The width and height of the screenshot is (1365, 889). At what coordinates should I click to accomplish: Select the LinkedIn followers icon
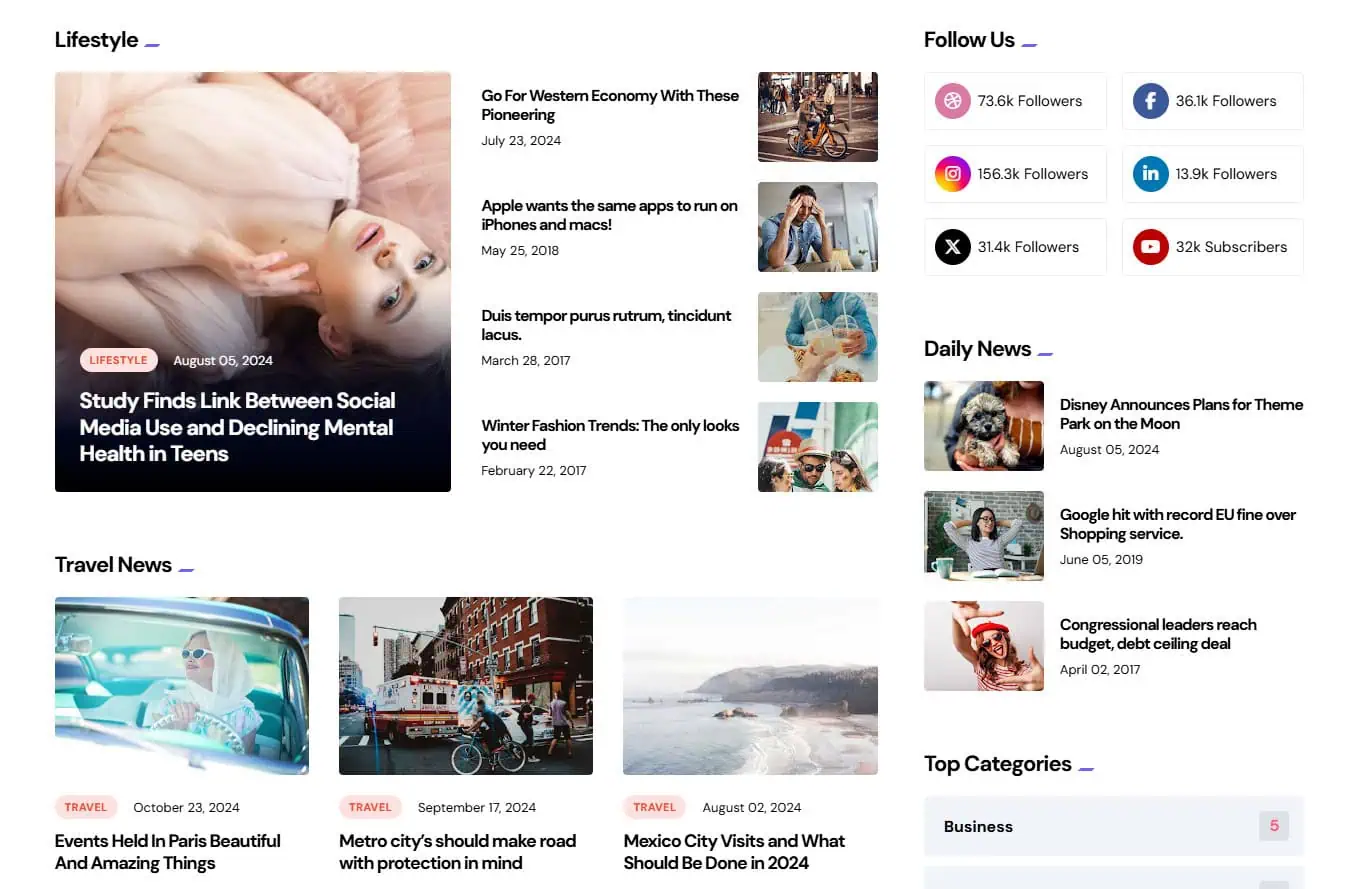click(1150, 173)
